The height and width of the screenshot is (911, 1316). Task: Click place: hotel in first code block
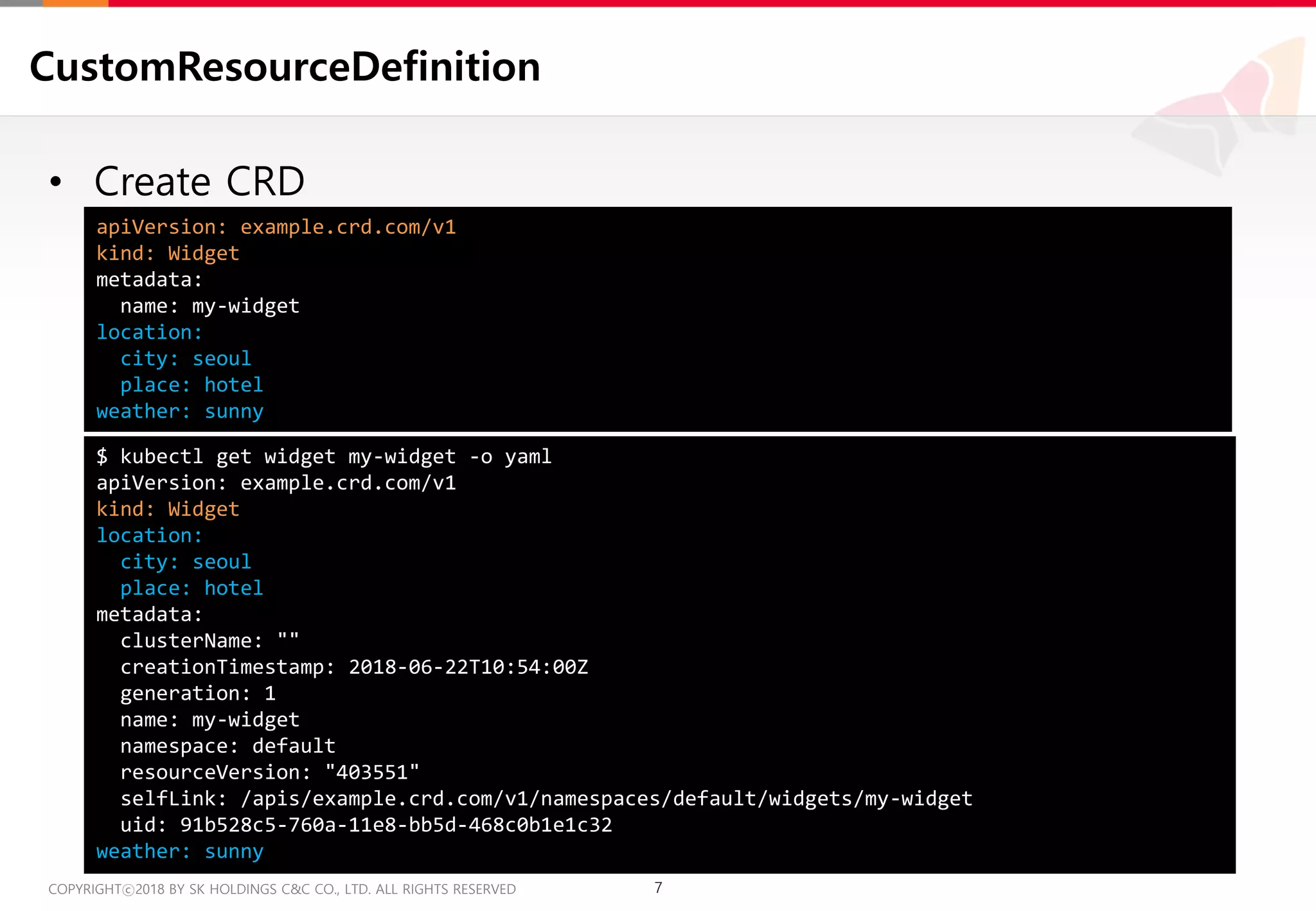[191, 385]
